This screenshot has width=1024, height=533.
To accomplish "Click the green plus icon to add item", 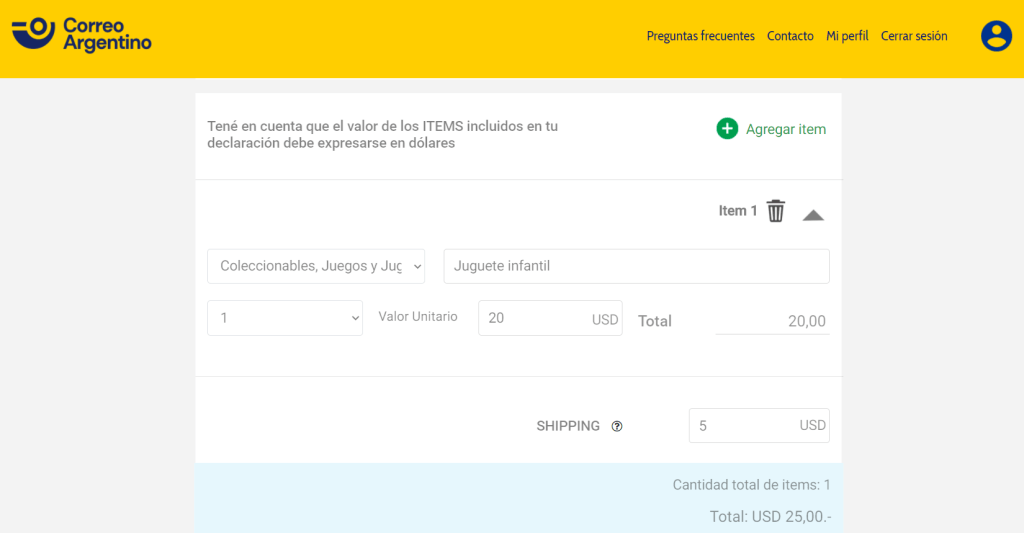I will click(727, 129).
